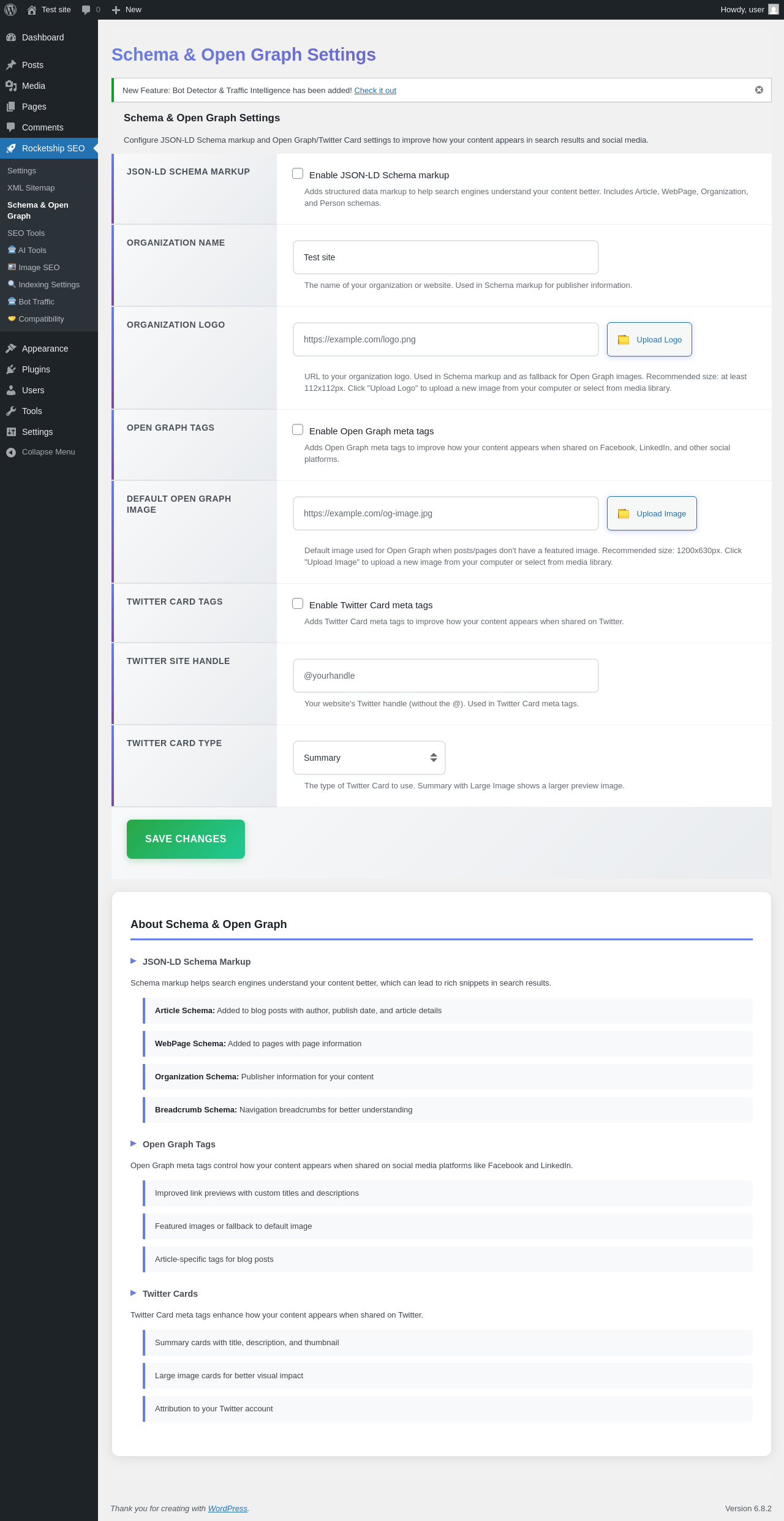Click the WordPress logo icon
The height and width of the screenshot is (1521, 784).
10,10
